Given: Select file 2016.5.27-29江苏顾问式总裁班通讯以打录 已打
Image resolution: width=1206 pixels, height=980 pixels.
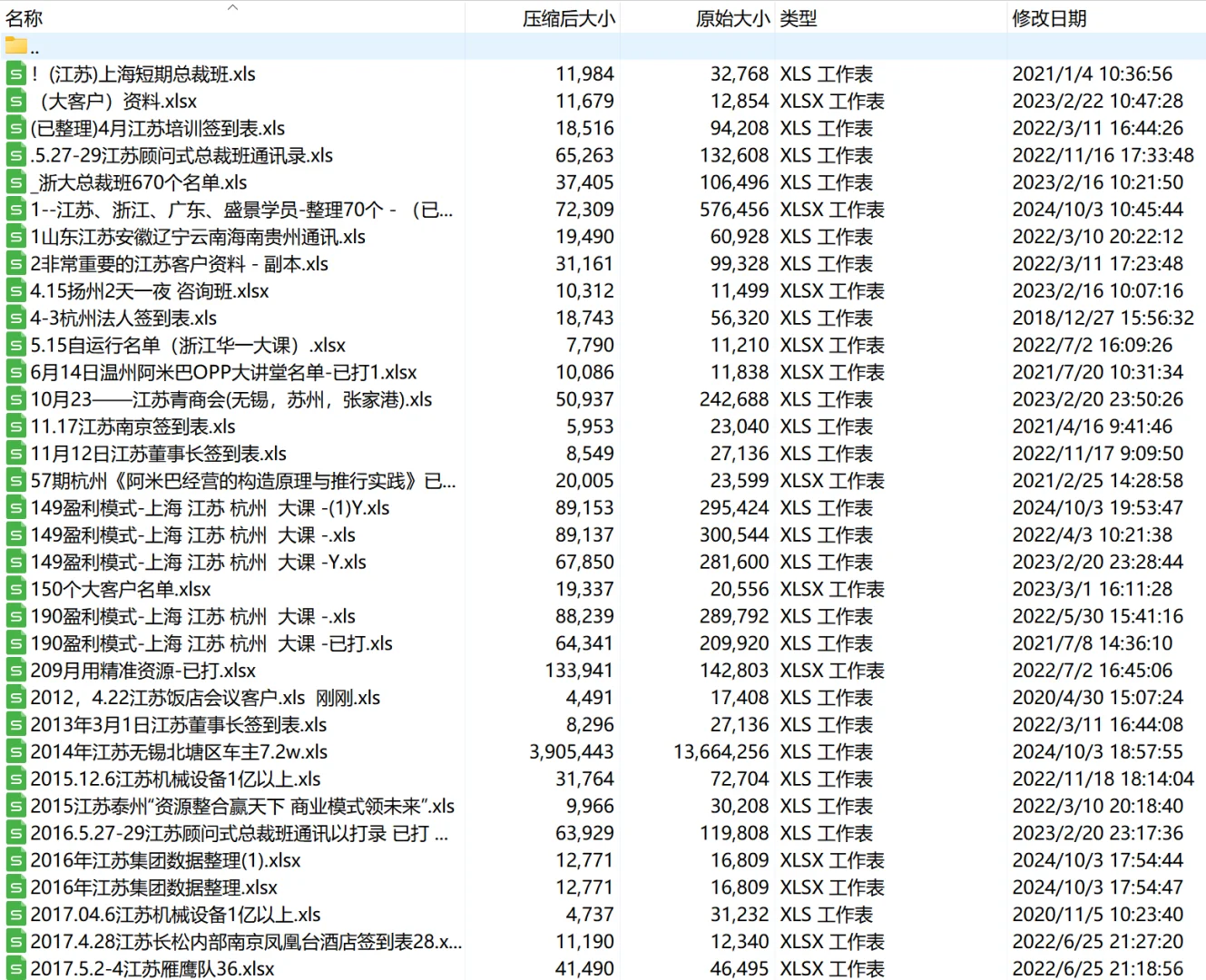Looking at the screenshot, I should pyautogui.click(x=240, y=833).
